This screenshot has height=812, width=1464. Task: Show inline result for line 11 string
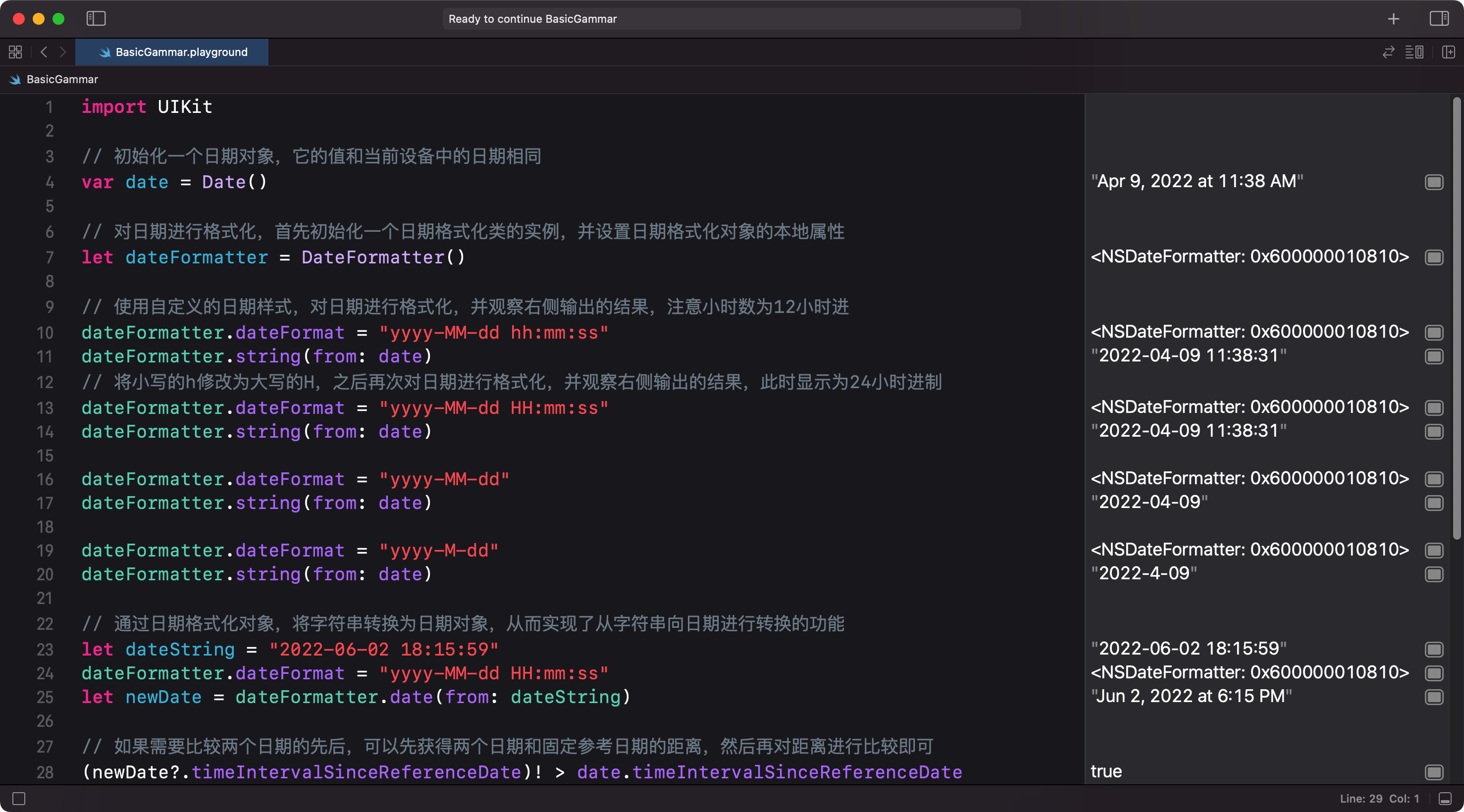(1434, 356)
